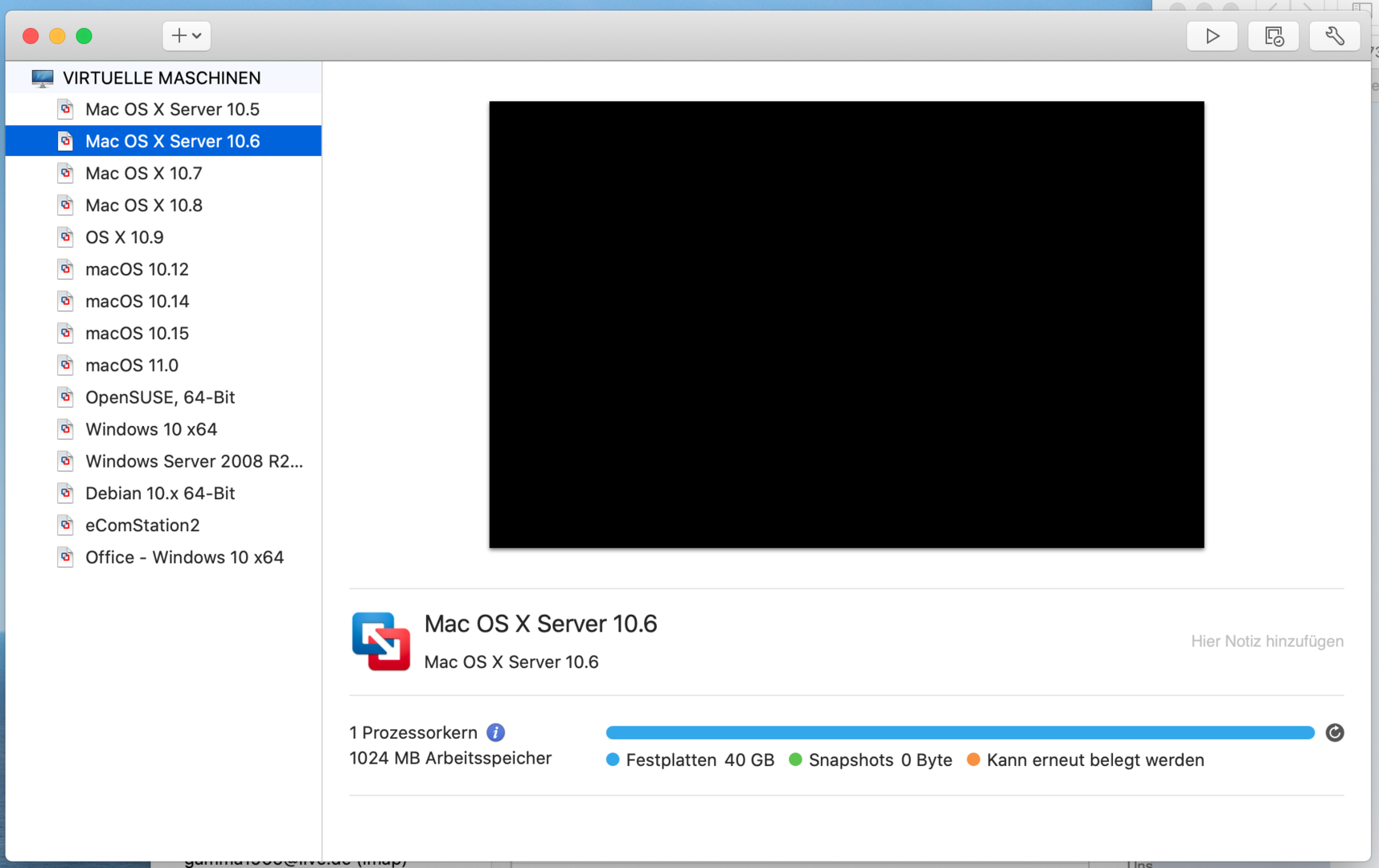This screenshot has height=868, width=1379.
Task: Click the green Snapshots legend dot
Action: (796, 759)
